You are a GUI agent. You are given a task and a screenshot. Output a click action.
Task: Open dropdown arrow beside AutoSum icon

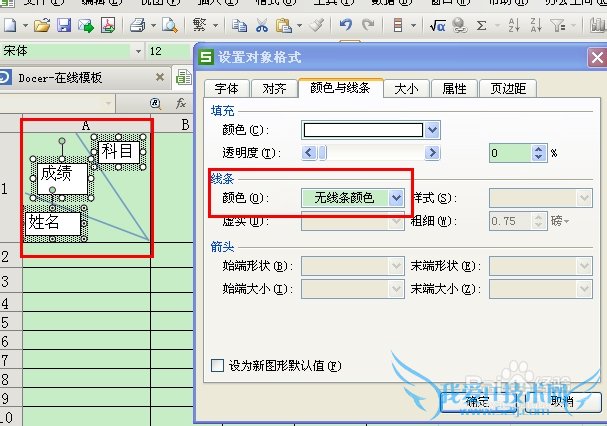[497, 26]
